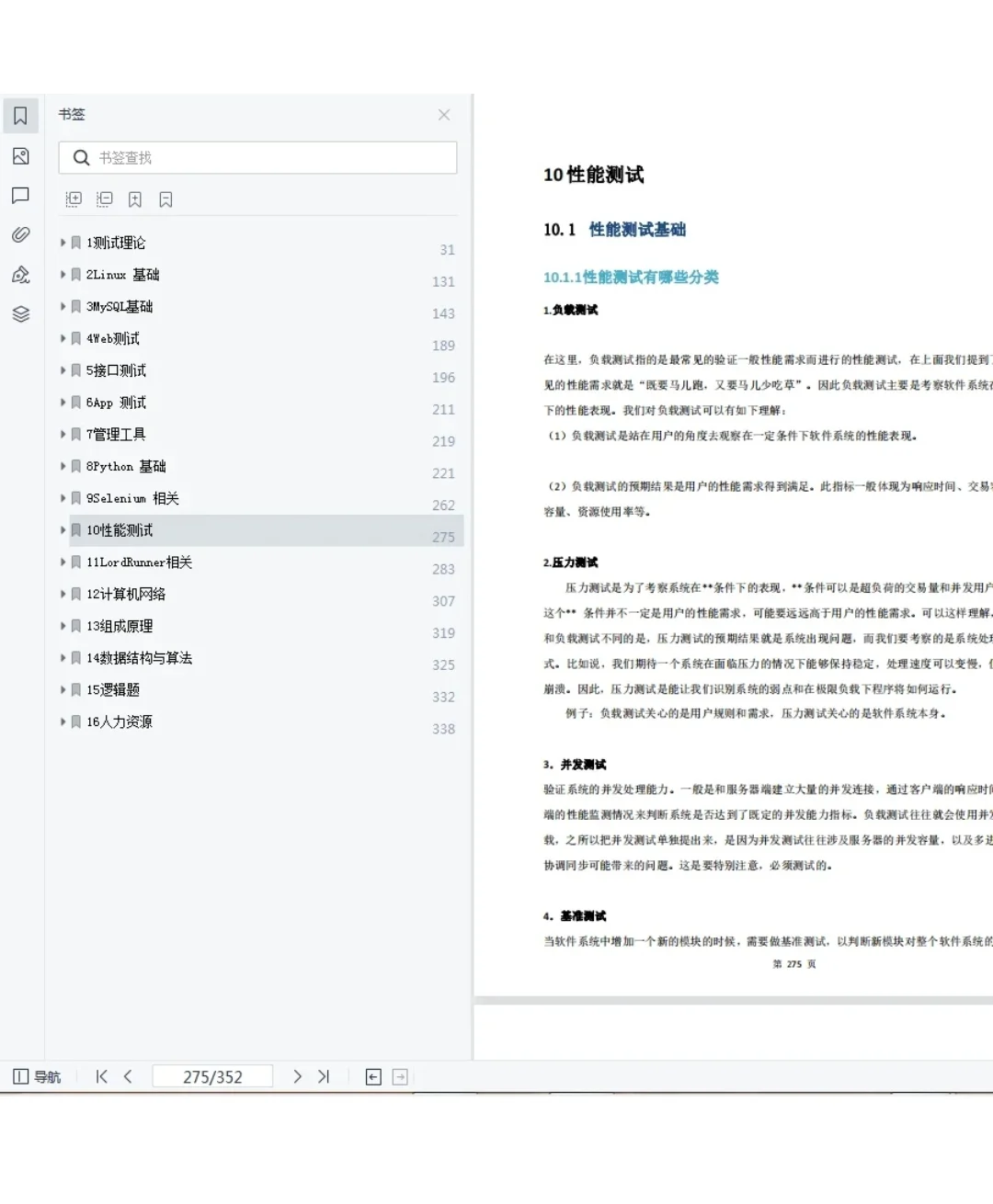Click the remove bookmark icon
Screen dimensions: 993x1204
(165, 199)
